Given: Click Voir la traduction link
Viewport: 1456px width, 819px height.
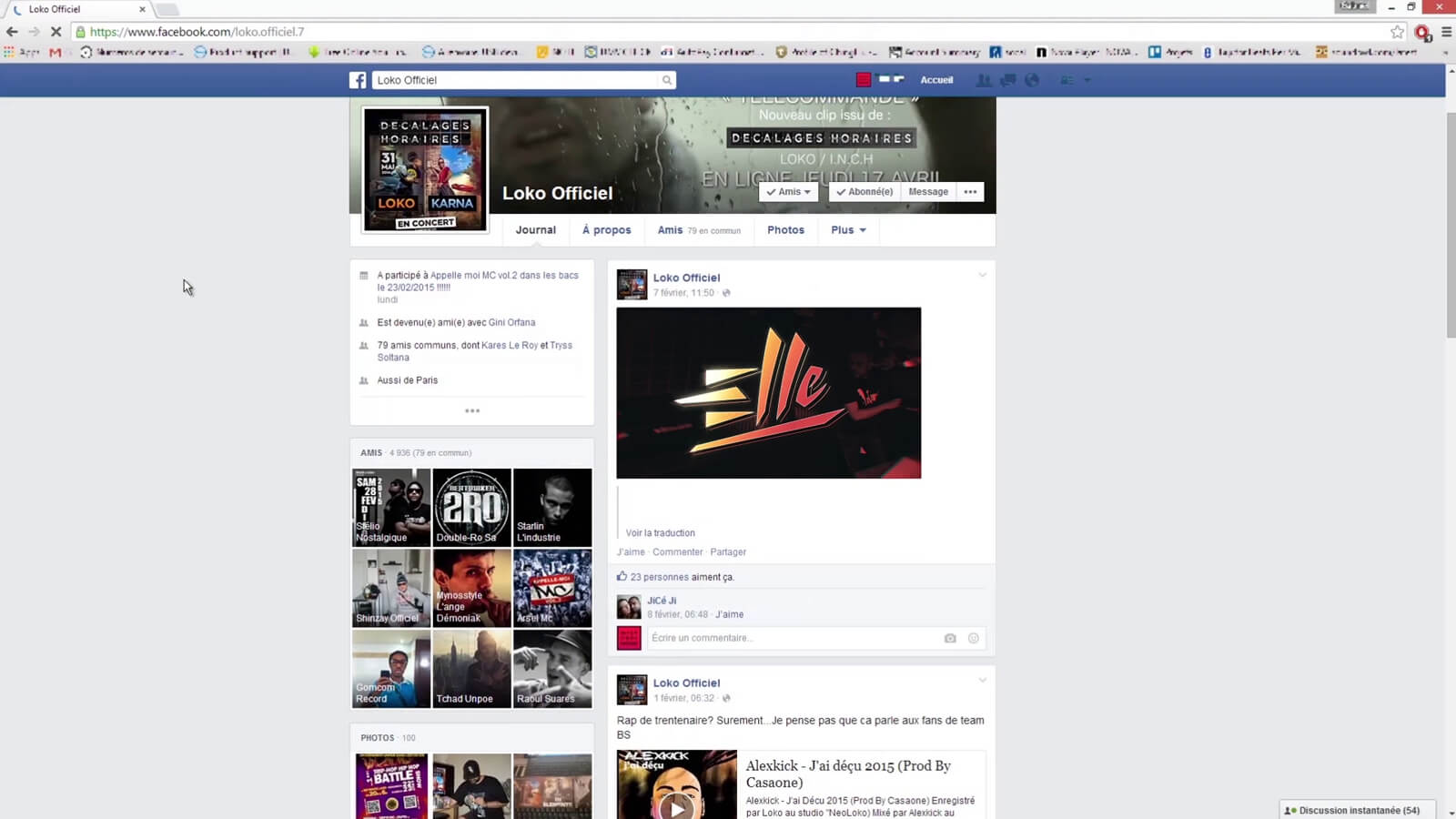Looking at the screenshot, I should (x=660, y=533).
